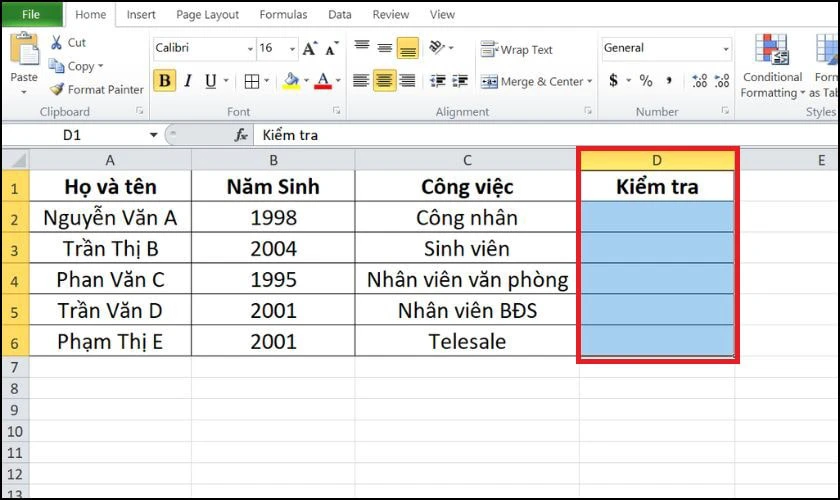Open Orientation dropdown arrow

click(x=451, y=48)
